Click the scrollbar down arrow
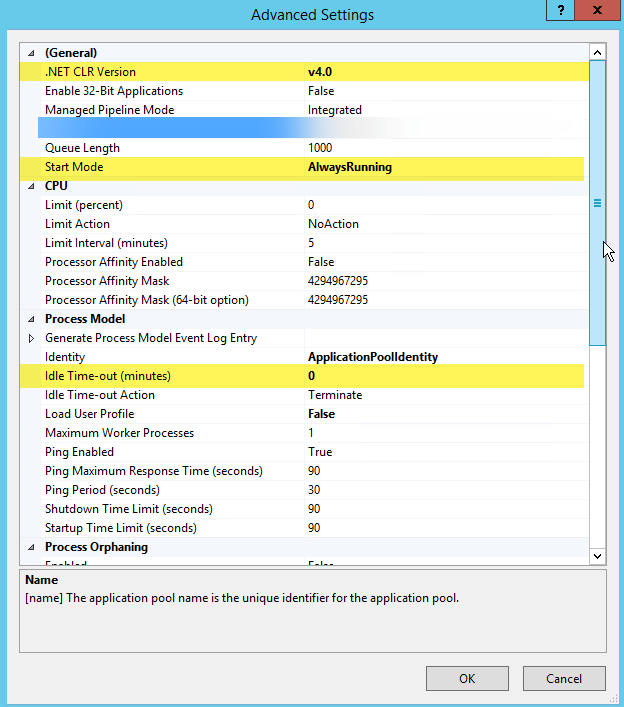Image resolution: width=624 pixels, height=707 pixels. click(597, 556)
